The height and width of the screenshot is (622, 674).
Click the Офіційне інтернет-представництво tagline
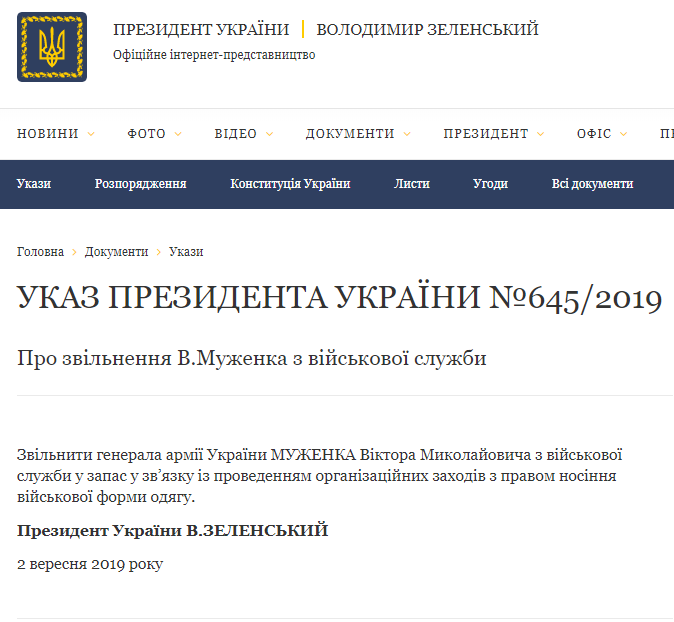(x=214, y=55)
